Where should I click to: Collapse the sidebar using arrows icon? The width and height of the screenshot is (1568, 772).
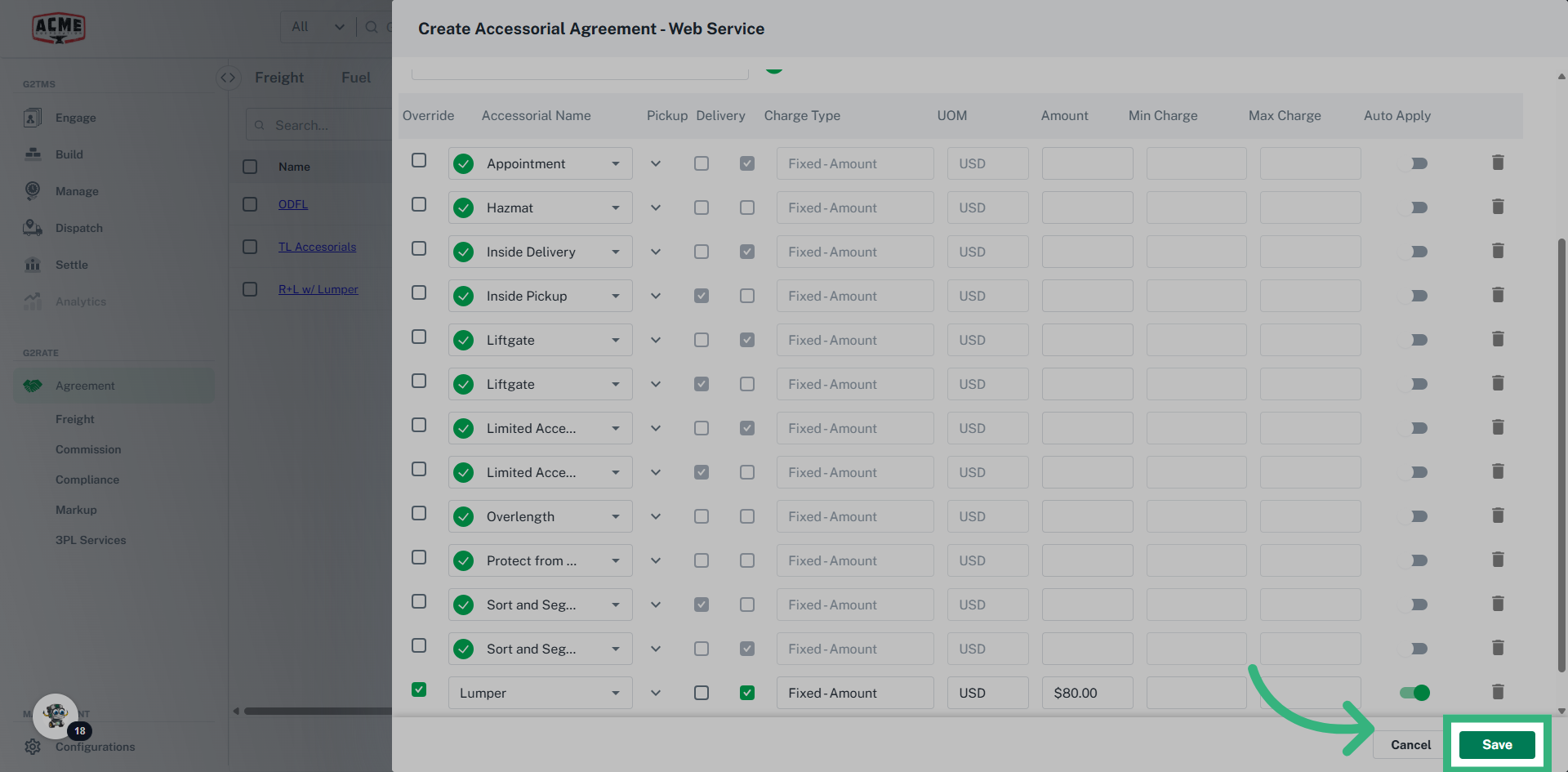(228, 78)
